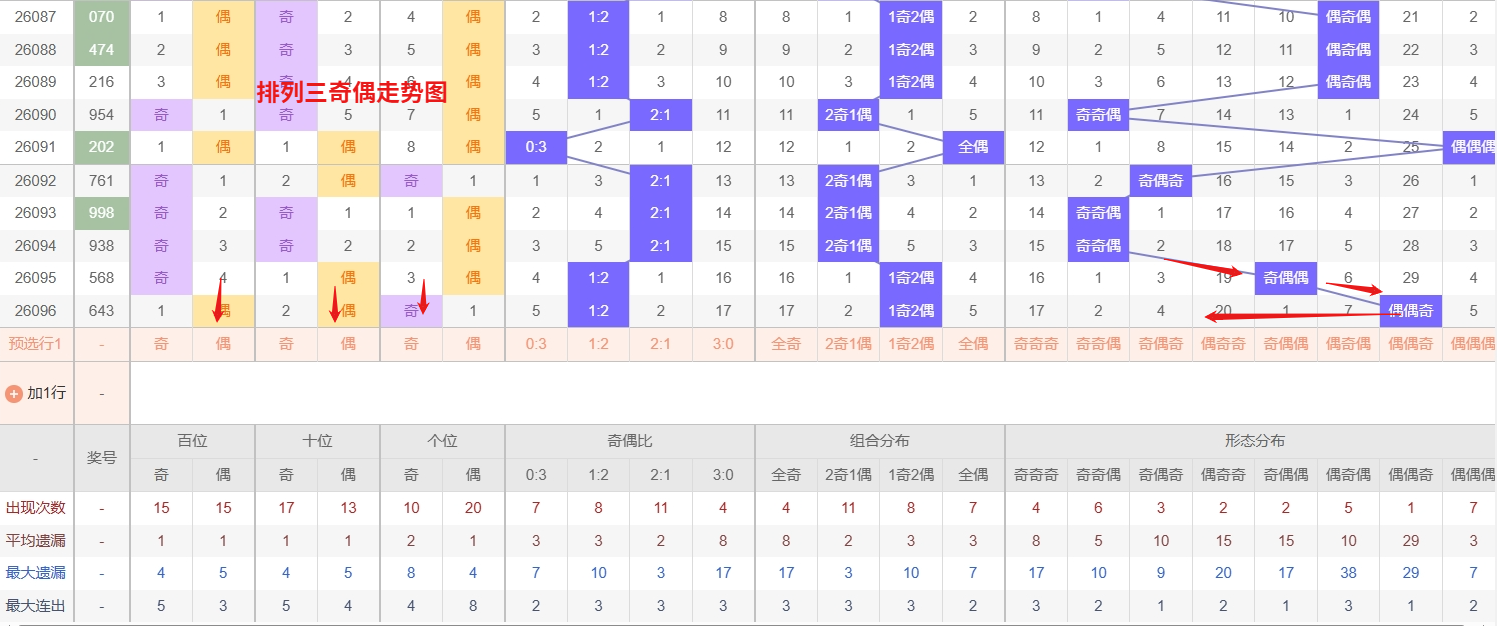Viewport: 1497px width, 626px height.
Task: Click the 百位 column header
Action: 192,440
